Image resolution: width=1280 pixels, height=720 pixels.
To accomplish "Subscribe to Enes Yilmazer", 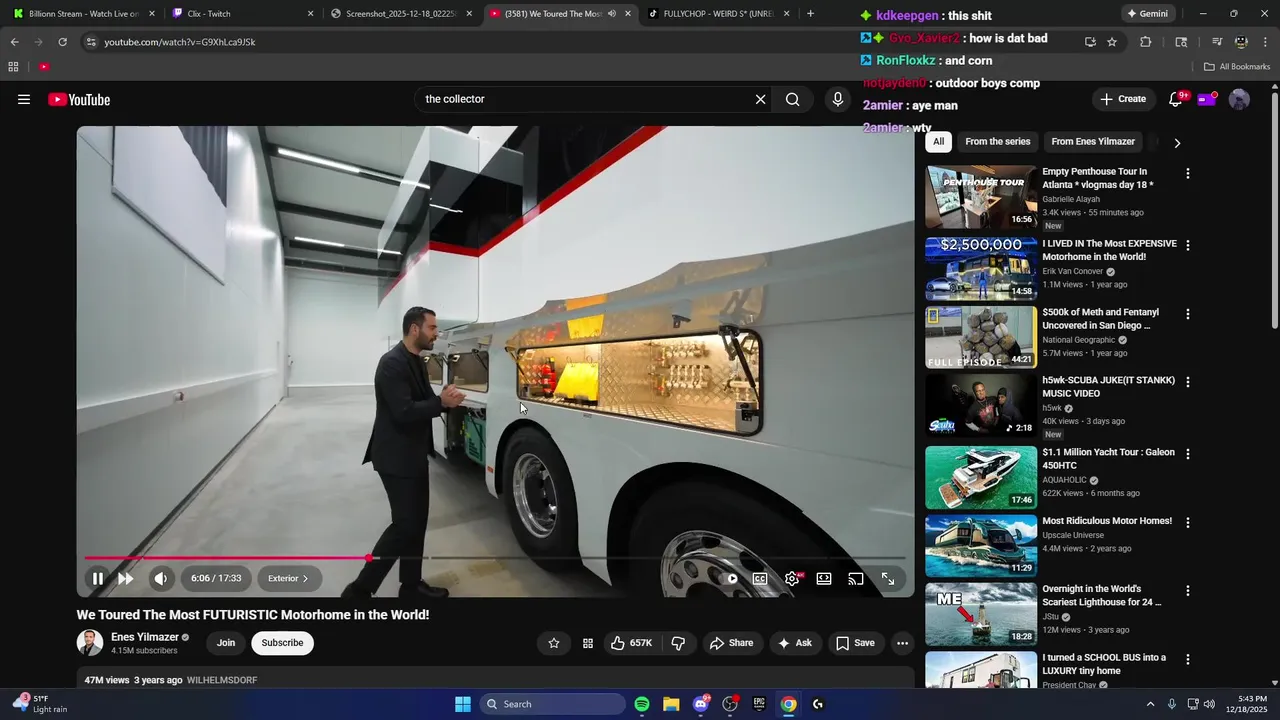I will click(282, 643).
